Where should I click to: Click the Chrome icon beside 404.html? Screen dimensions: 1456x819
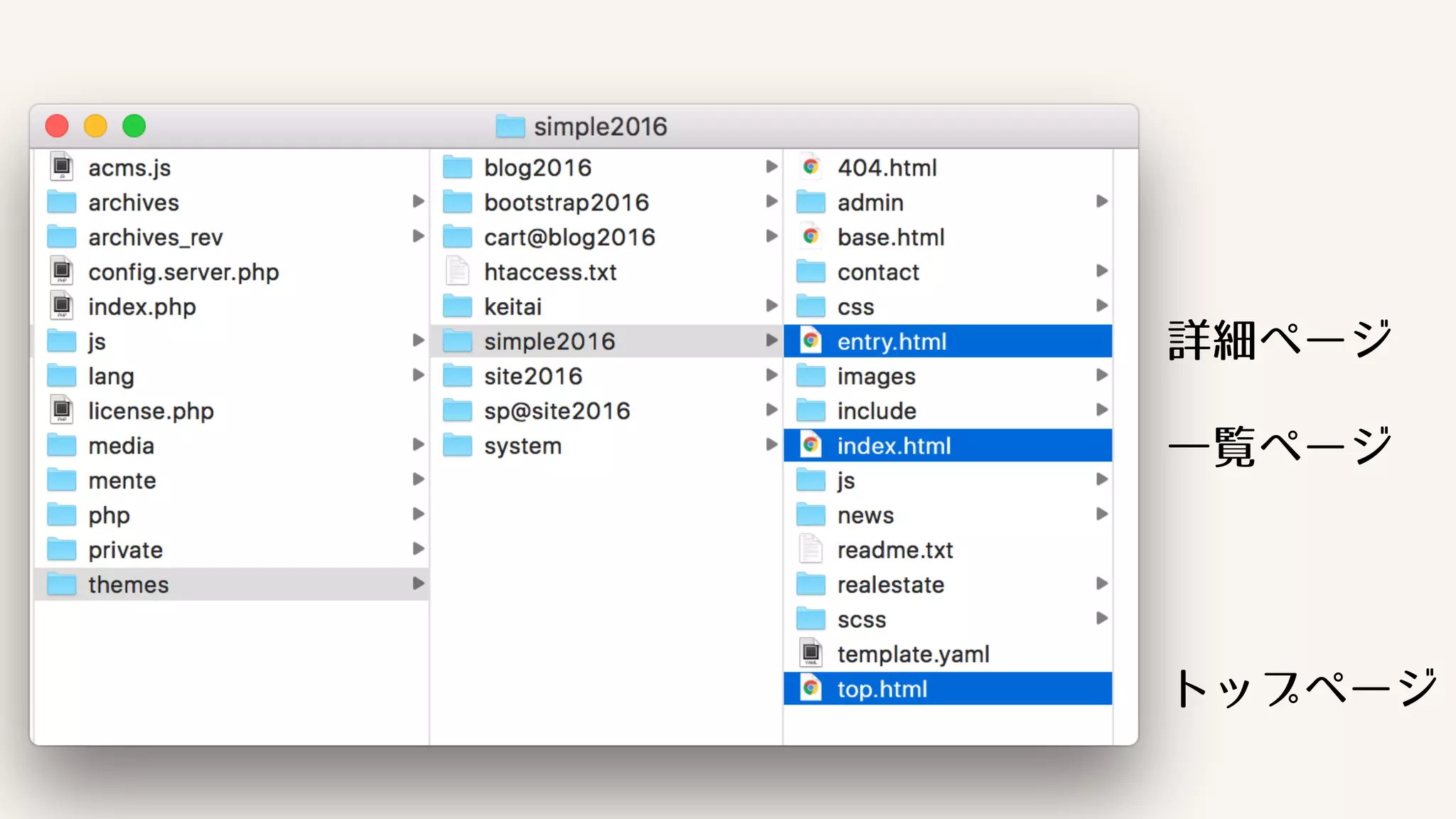point(810,167)
